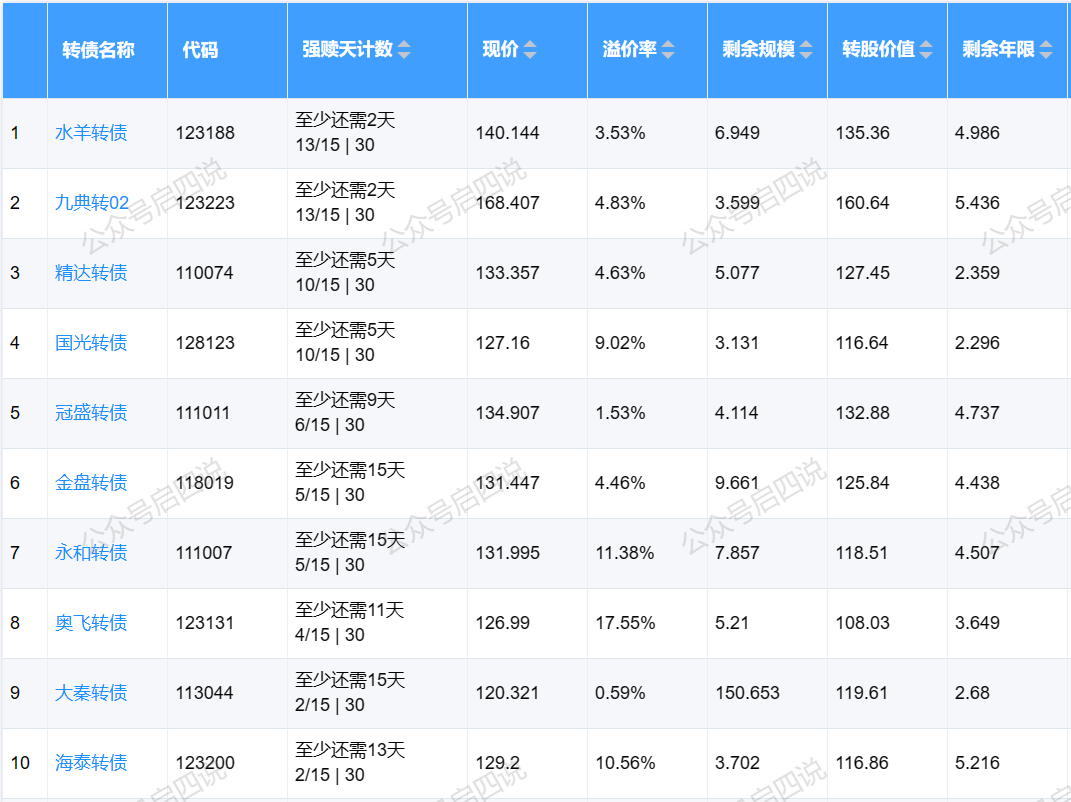Select the code cell 123188
This screenshot has height=802, width=1071.
point(205,133)
